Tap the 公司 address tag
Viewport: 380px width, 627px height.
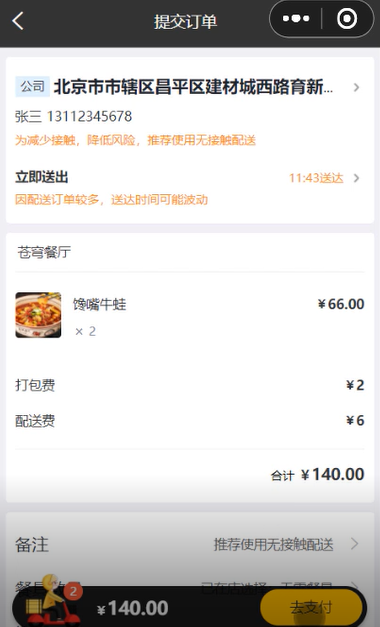[32, 86]
